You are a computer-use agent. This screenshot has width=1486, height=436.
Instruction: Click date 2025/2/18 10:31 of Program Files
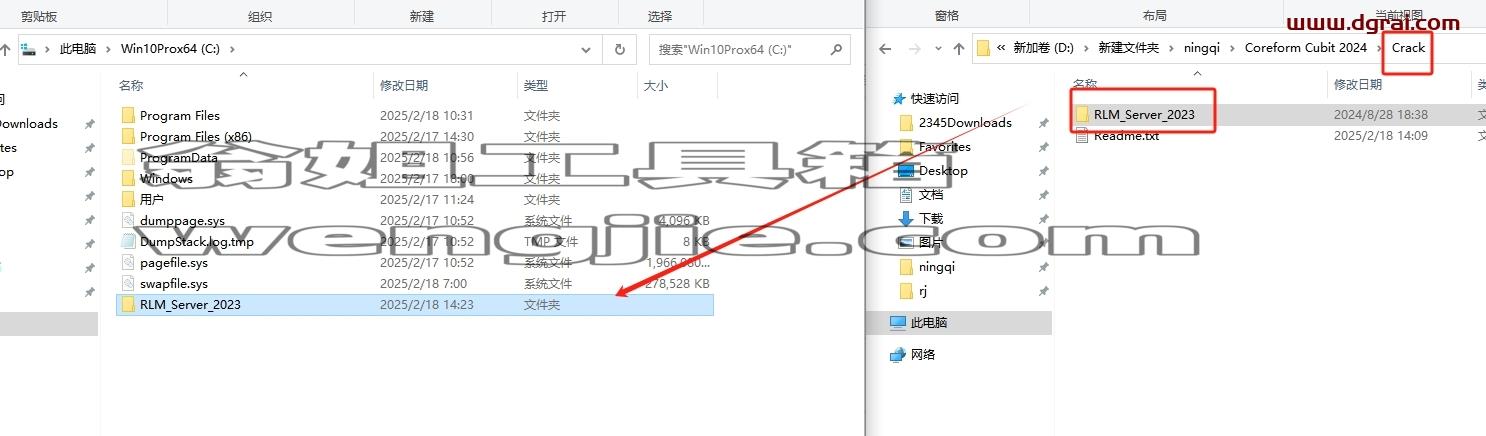426,115
